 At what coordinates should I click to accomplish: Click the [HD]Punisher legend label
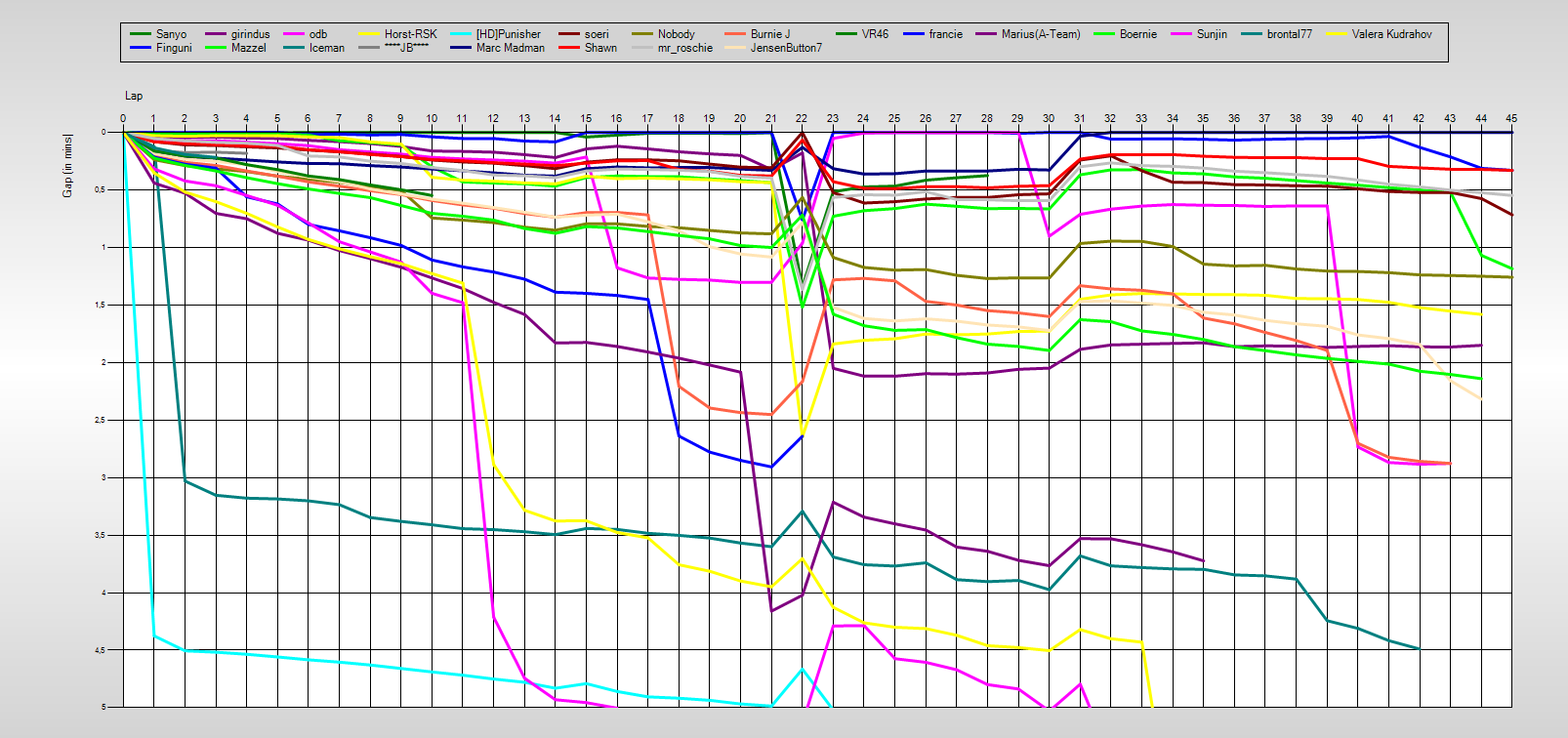pyautogui.click(x=508, y=34)
